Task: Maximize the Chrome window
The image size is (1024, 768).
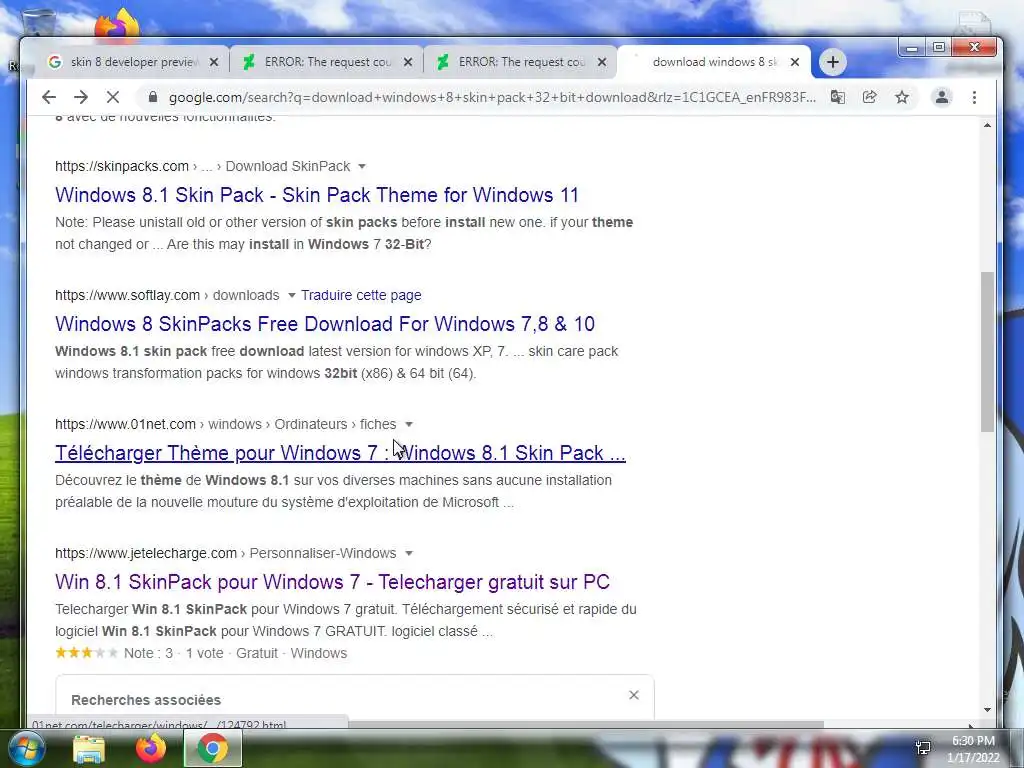Action: [938, 47]
